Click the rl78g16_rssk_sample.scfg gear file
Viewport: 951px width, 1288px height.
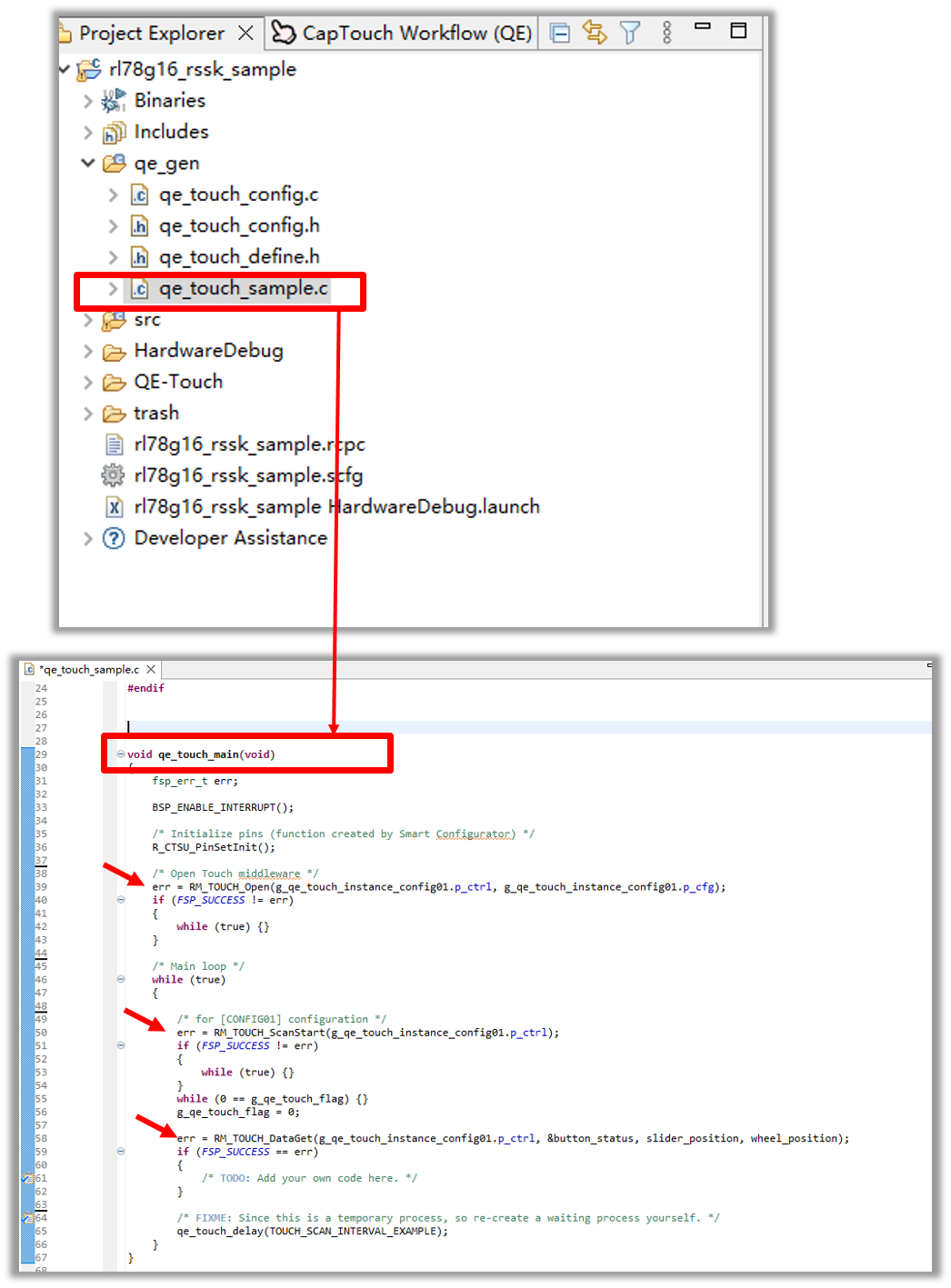tap(247, 476)
